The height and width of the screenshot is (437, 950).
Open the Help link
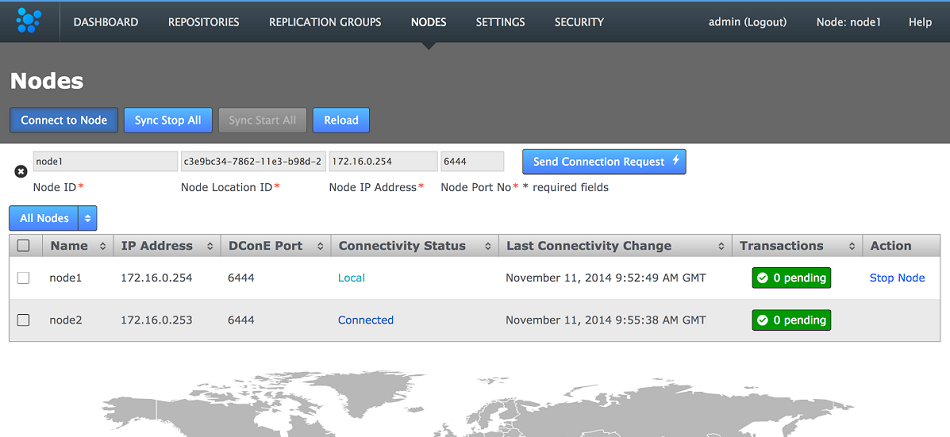tap(920, 22)
